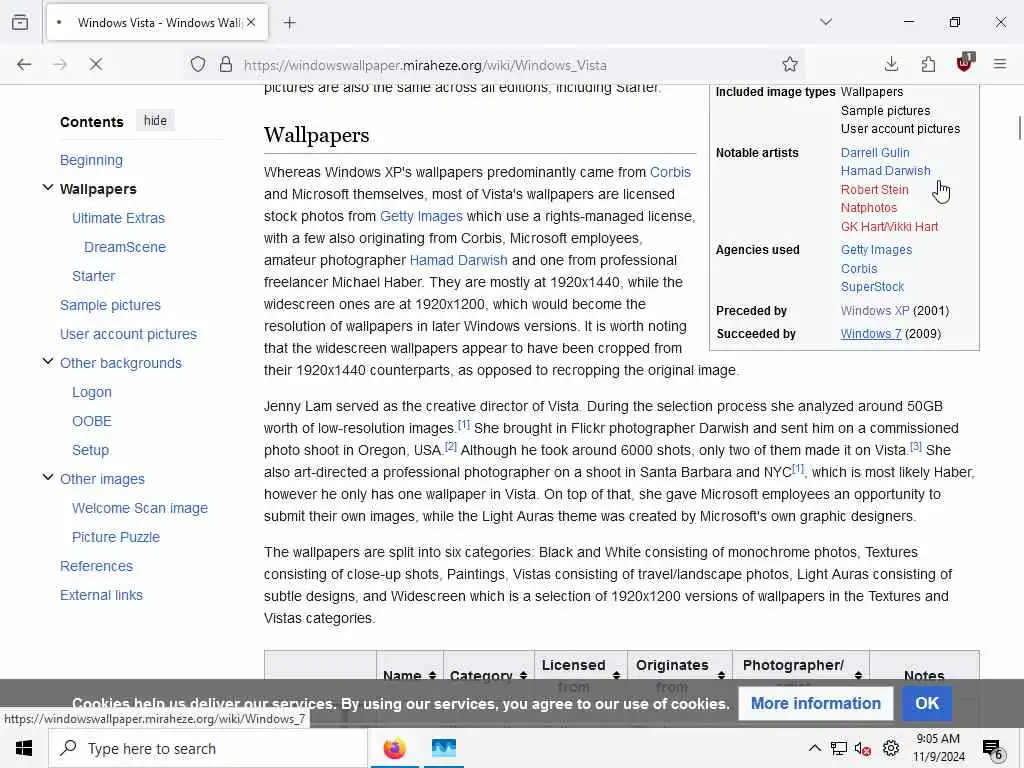This screenshot has height=768, width=1024.
Task: Click the page vertical scrollbar
Action: click(x=1019, y=127)
